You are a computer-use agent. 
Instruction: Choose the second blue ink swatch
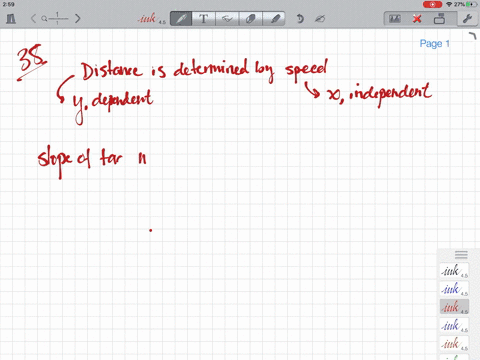pos(454,325)
